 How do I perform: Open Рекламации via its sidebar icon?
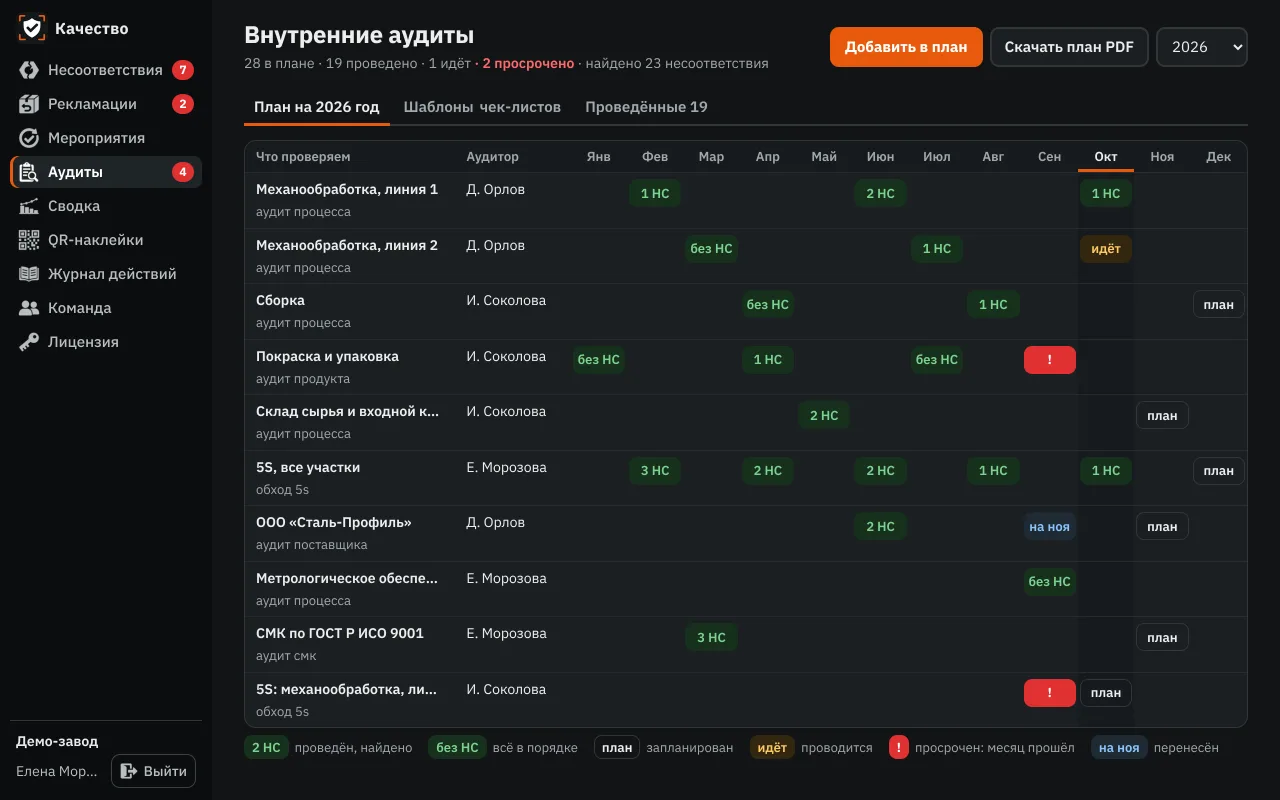[29, 104]
